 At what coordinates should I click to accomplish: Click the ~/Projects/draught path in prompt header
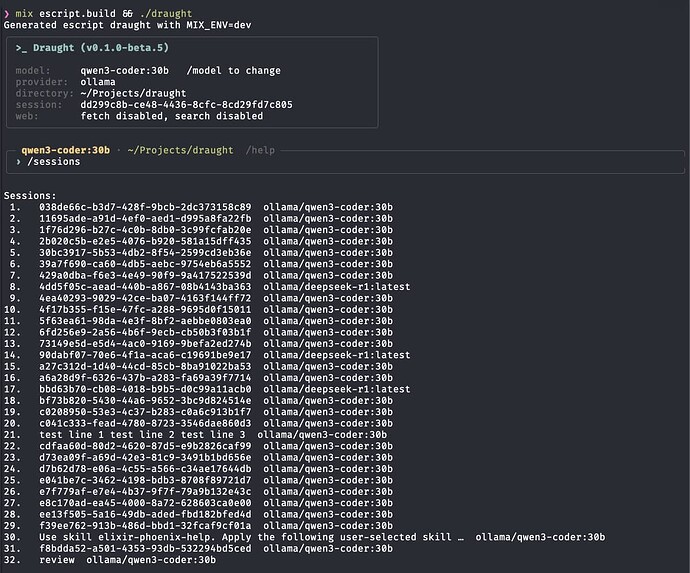coord(180,151)
